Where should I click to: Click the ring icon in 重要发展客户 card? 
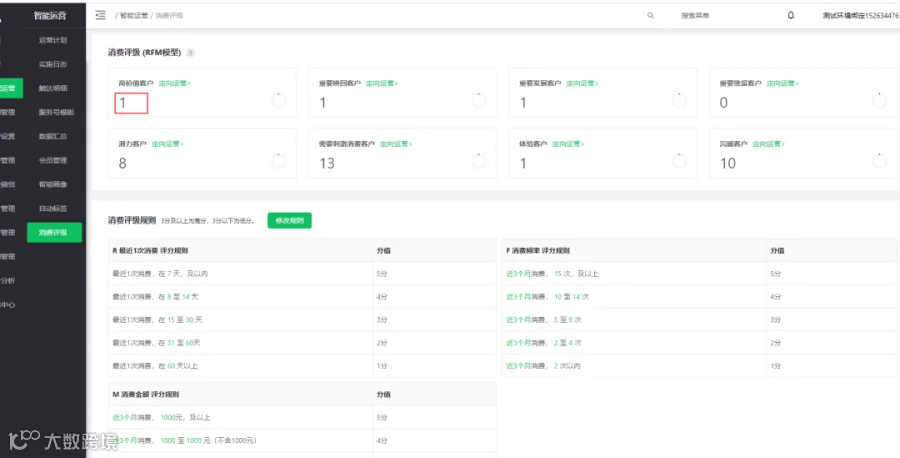click(679, 100)
